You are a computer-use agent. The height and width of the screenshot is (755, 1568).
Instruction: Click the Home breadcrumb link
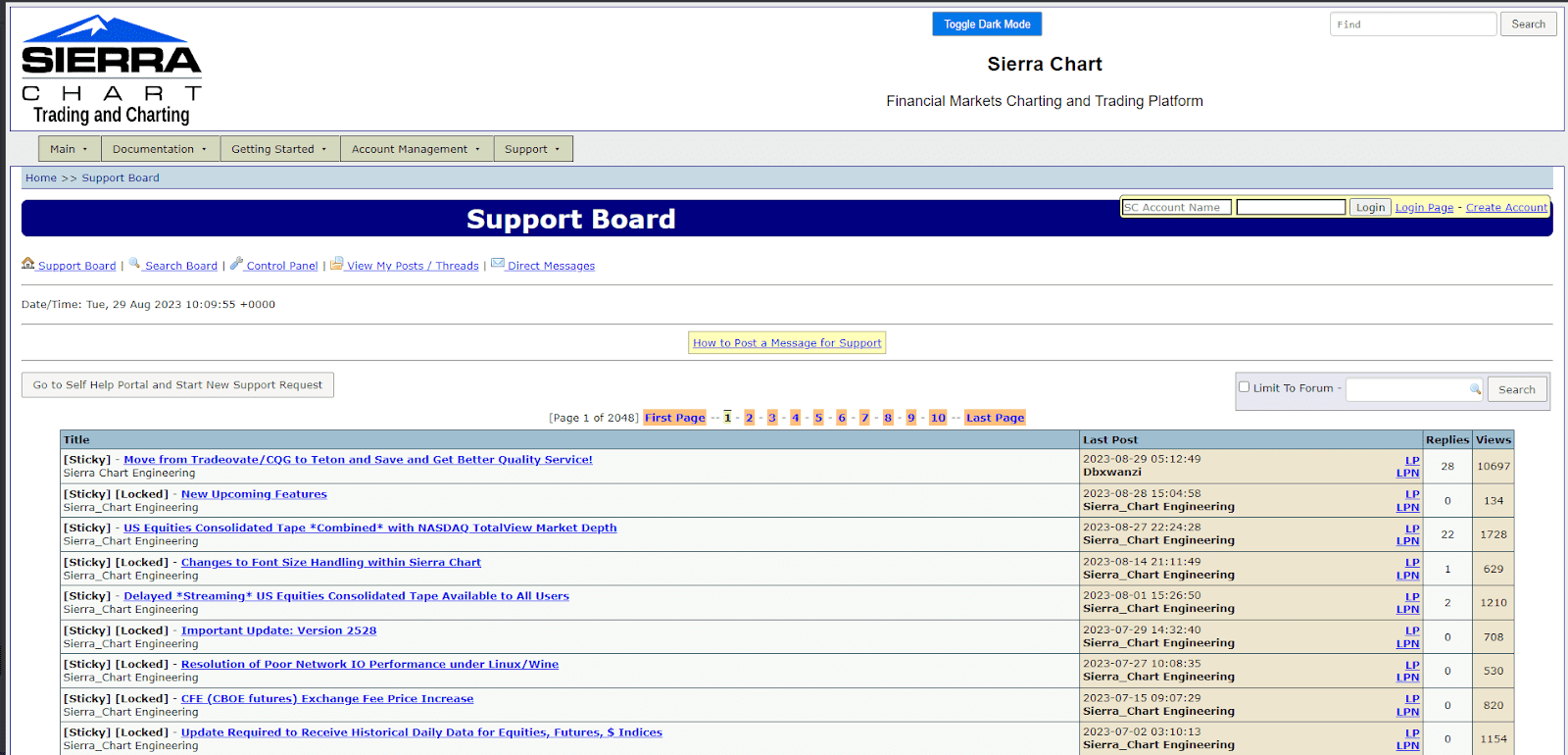click(x=41, y=177)
